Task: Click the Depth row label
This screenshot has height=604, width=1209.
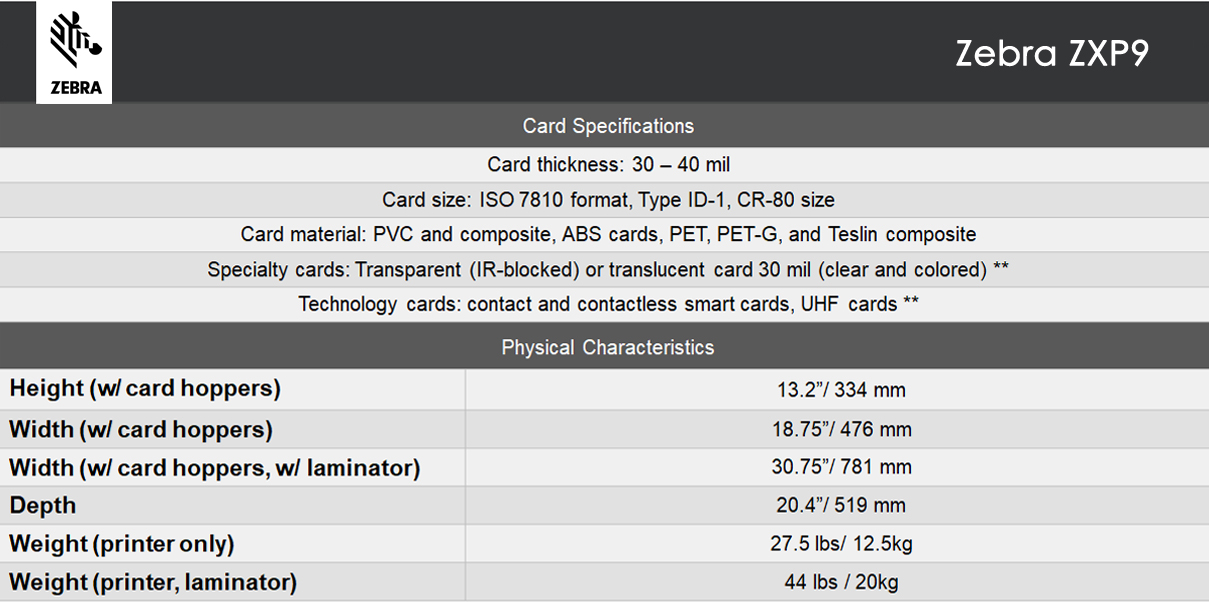Action: (43, 505)
